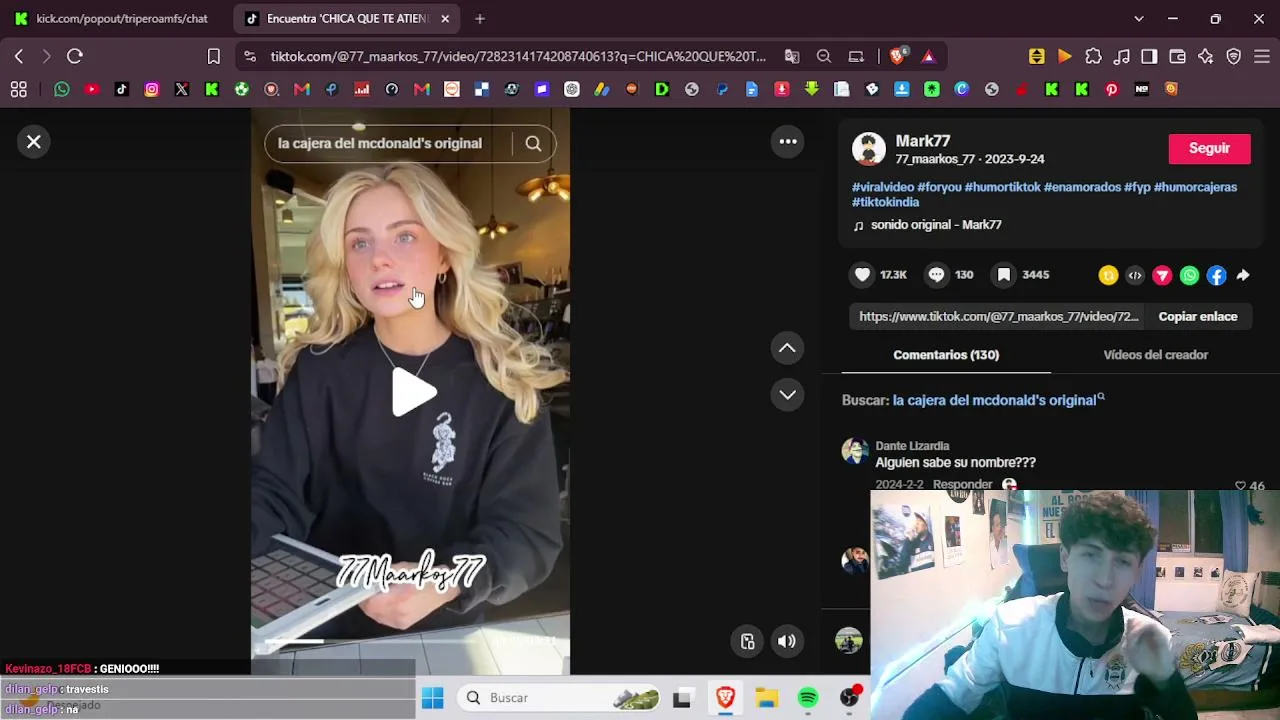
Task: Open the Brave Shields lion icon
Action: pyautogui.click(x=898, y=56)
